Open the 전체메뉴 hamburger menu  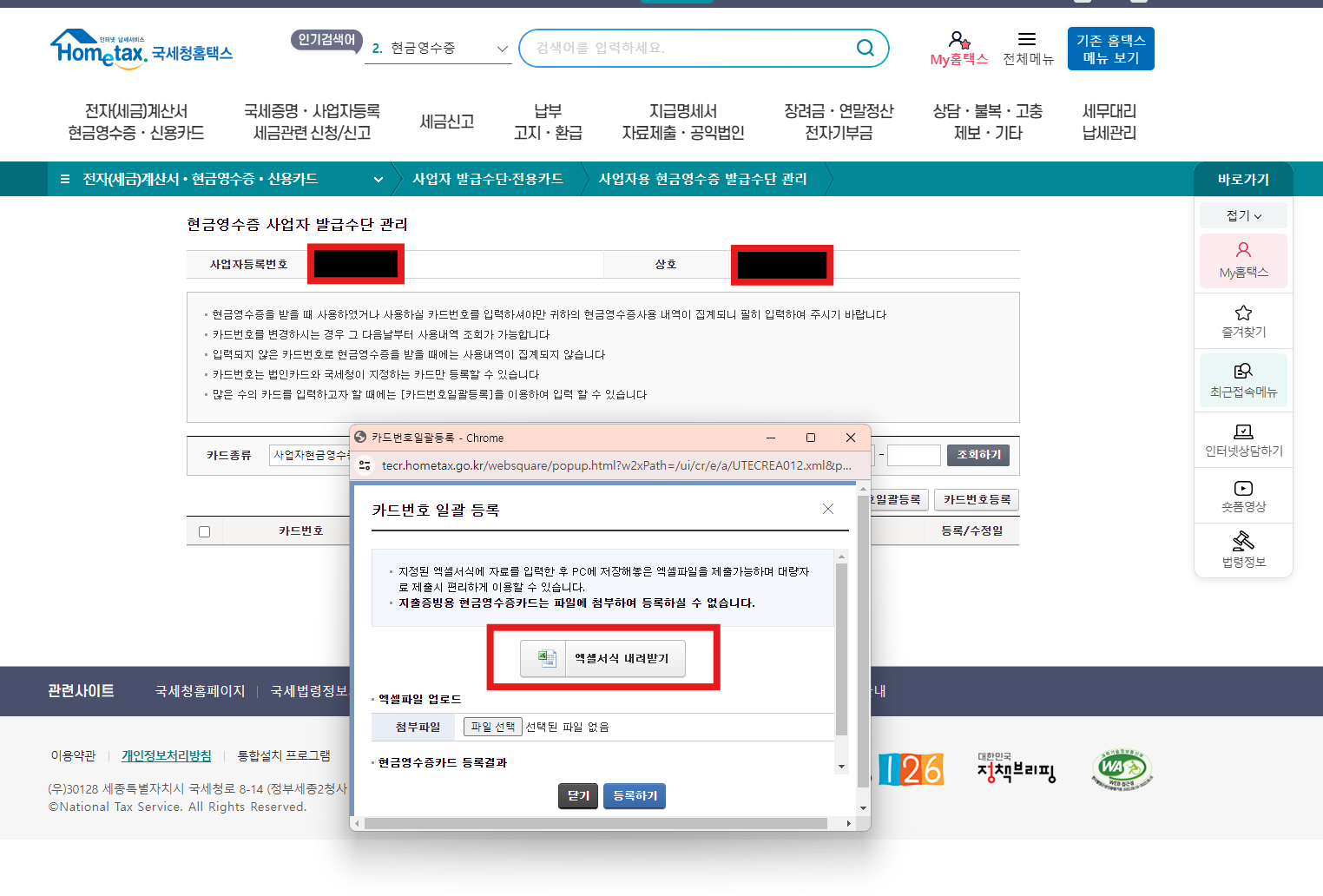tap(1027, 48)
